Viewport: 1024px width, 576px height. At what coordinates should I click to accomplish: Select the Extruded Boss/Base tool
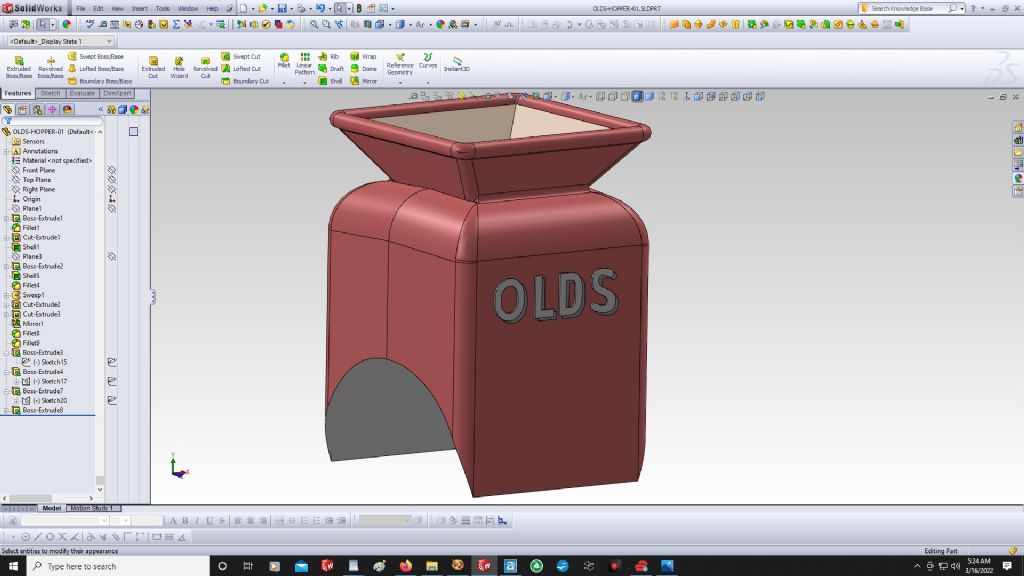(18, 67)
